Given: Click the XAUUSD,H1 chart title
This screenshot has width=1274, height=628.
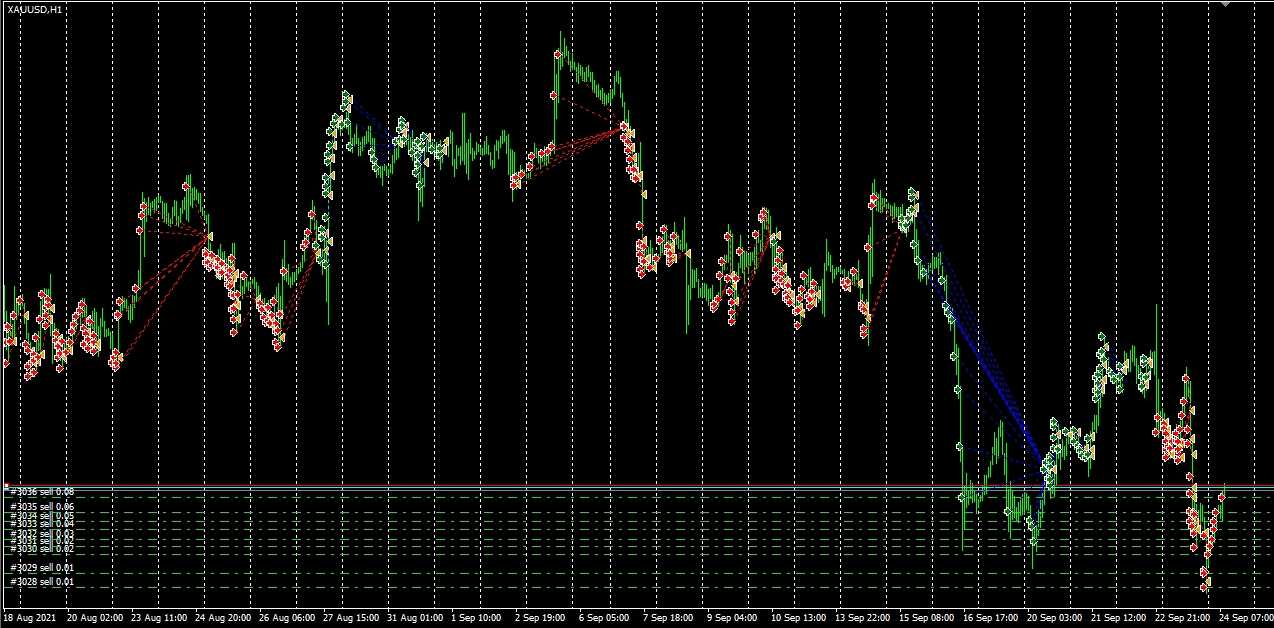Looking at the screenshot, I should pyautogui.click(x=34, y=9).
